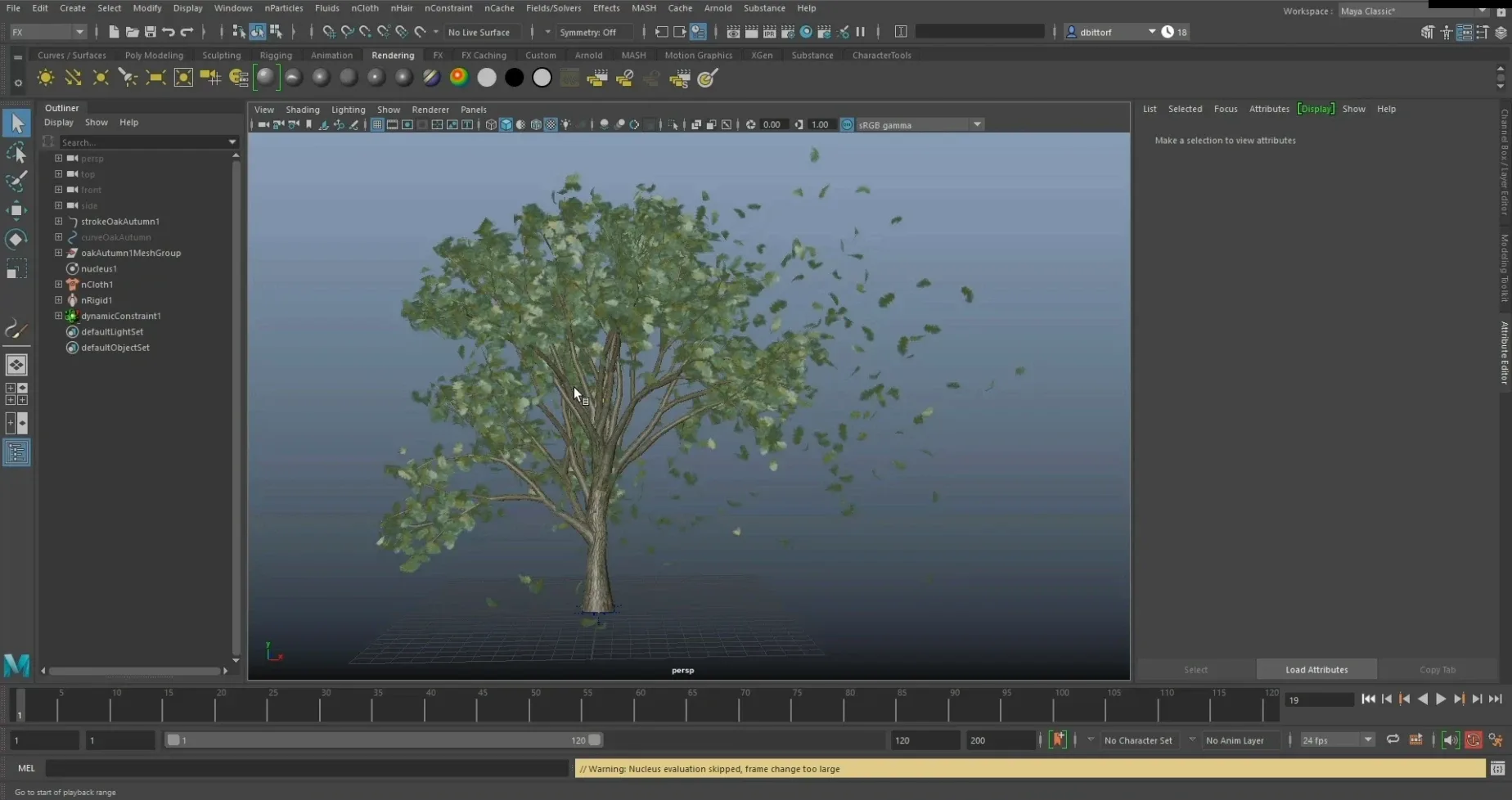Create a directional light from the shelf

coord(73,78)
